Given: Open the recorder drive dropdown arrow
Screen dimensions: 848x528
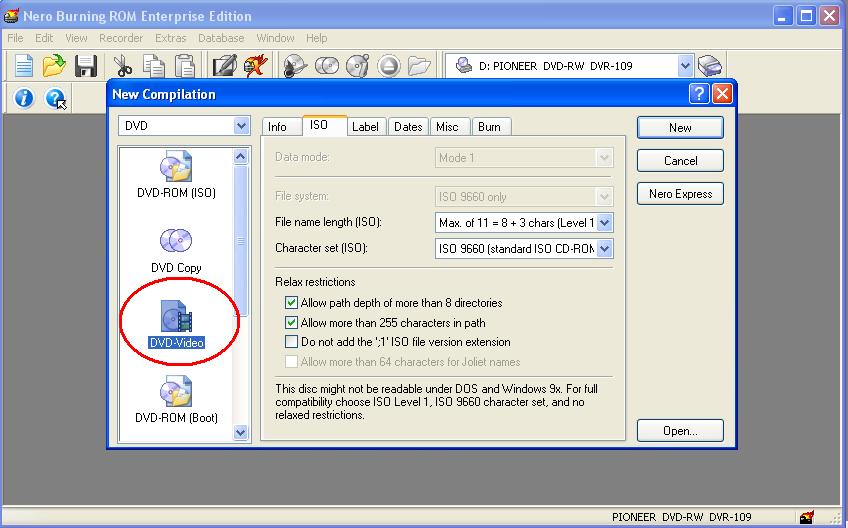Looking at the screenshot, I should pyautogui.click(x=685, y=66).
